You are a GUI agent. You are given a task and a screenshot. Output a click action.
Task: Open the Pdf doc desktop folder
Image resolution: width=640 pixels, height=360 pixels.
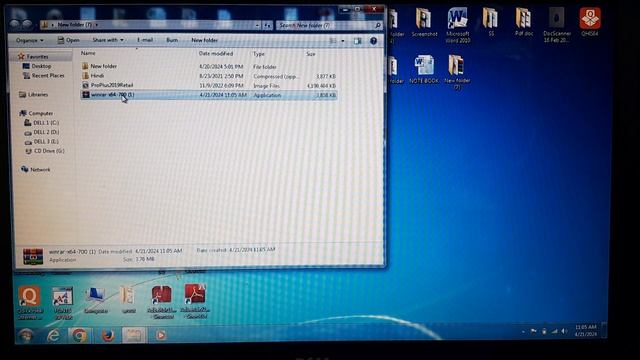click(524, 22)
